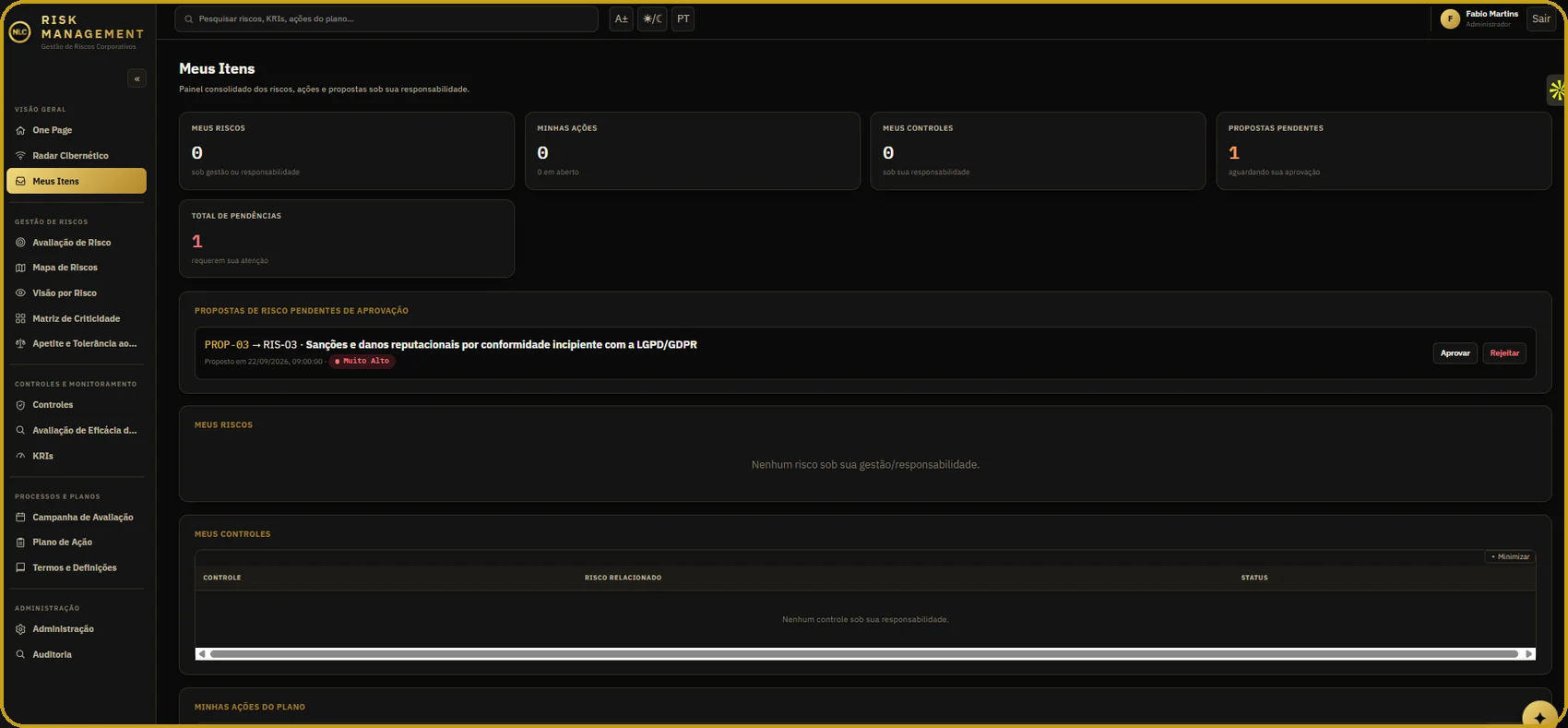Adjust font size with A± button
This screenshot has height=728, width=1568.
coord(622,18)
